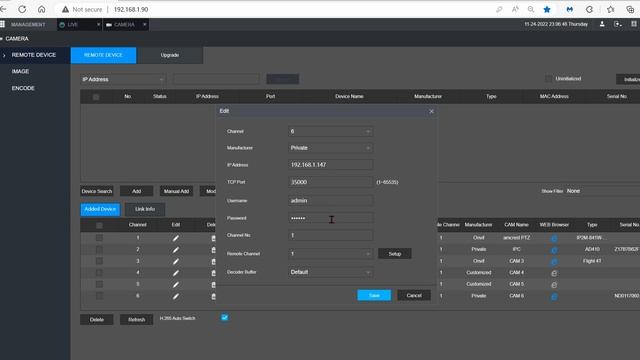This screenshot has width=640, height=360.
Task: Open the Show Filter dropdown set to None
Action: tap(602, 191)
